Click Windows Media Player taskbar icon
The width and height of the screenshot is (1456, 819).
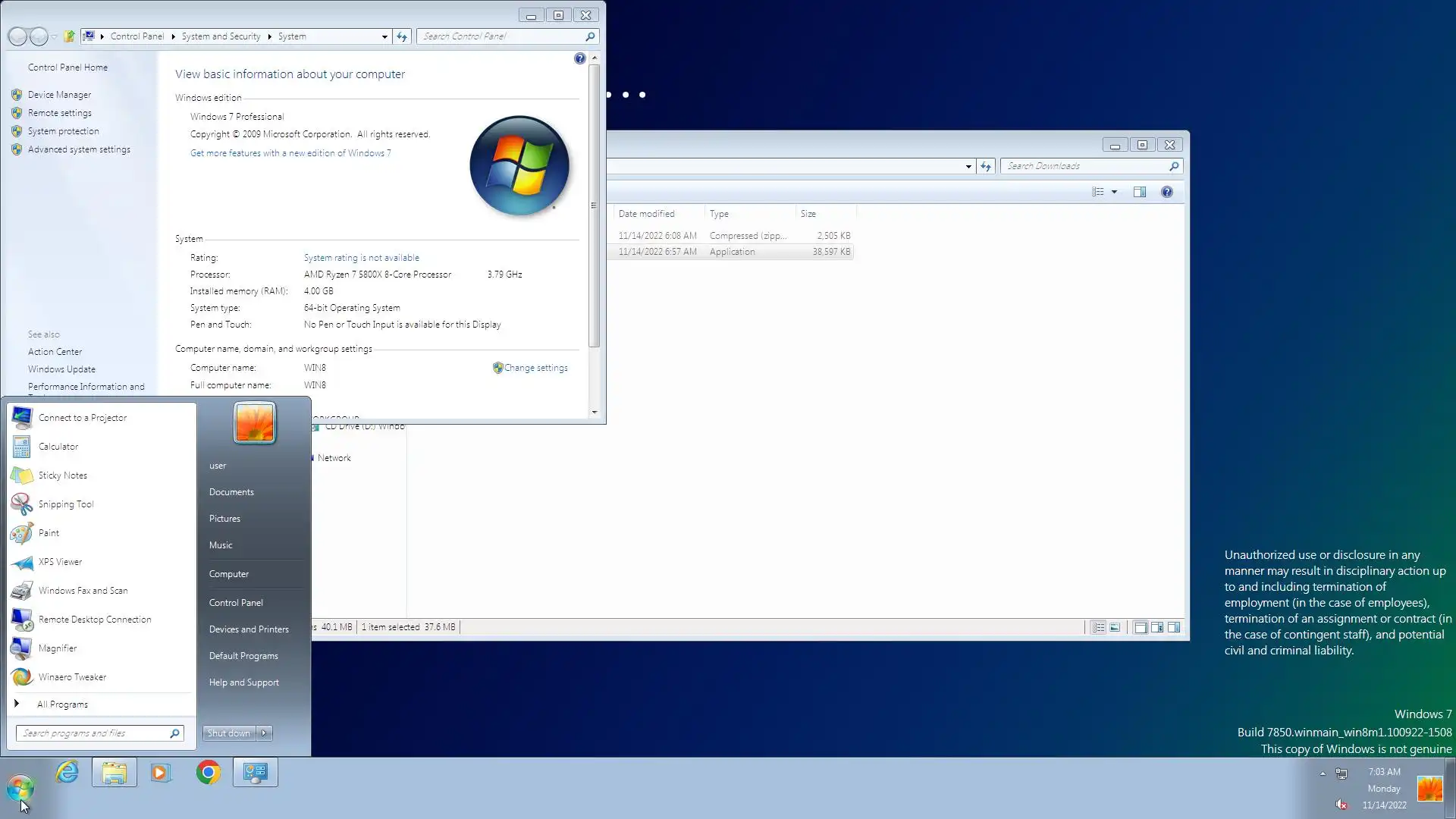[x=161, y=773]
